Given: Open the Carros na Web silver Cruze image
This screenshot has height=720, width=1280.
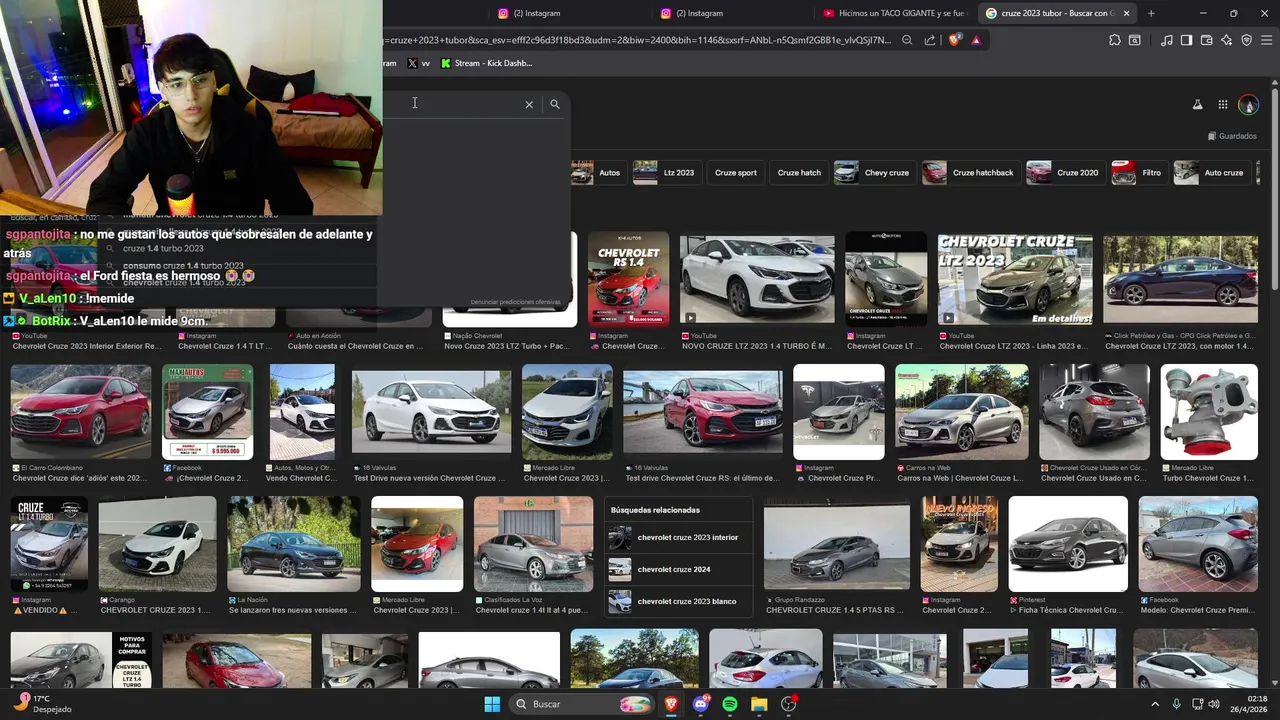Looking at the screenshot, I should (962, 412).
